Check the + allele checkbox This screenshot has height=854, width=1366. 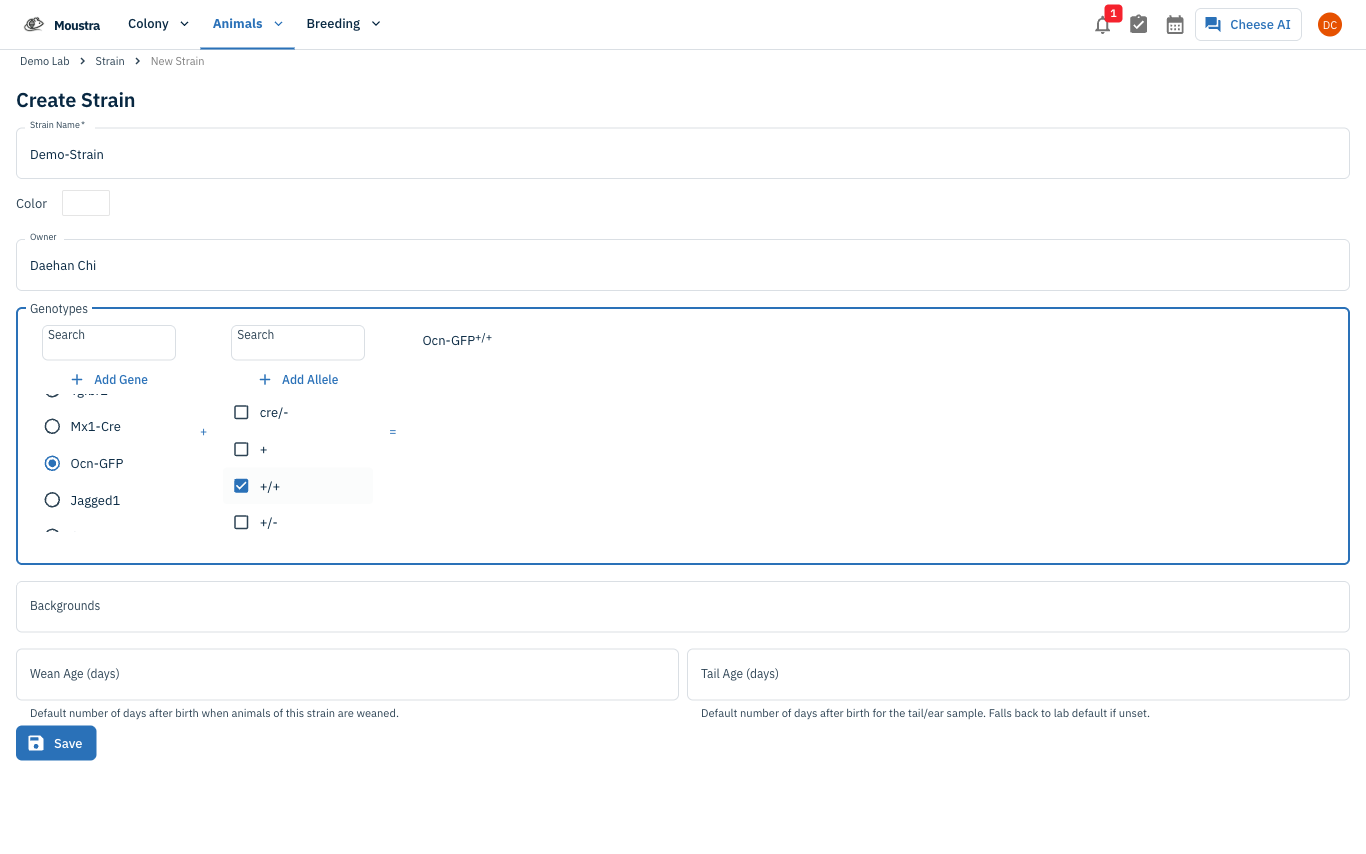[x=241, y=449]
